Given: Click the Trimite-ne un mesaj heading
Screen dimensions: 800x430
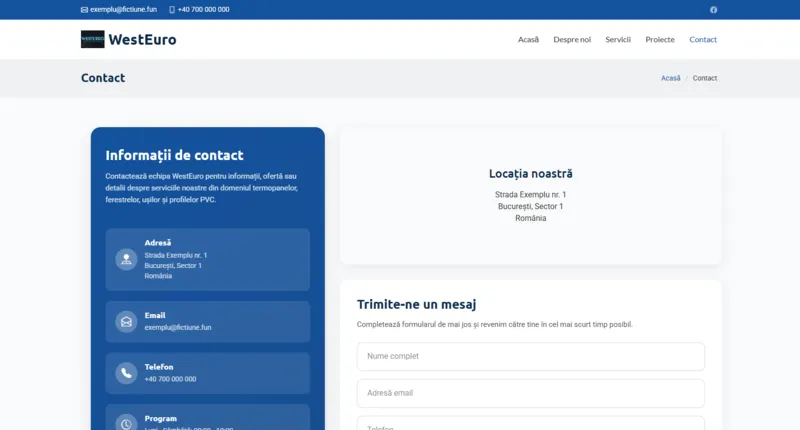Looking at the screenshot, I should (416, 304).
